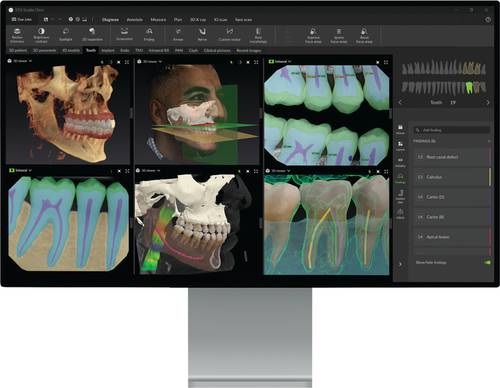
Task: Maximize the face scan 3D viewer panel
Action: [x=256, y=62]
